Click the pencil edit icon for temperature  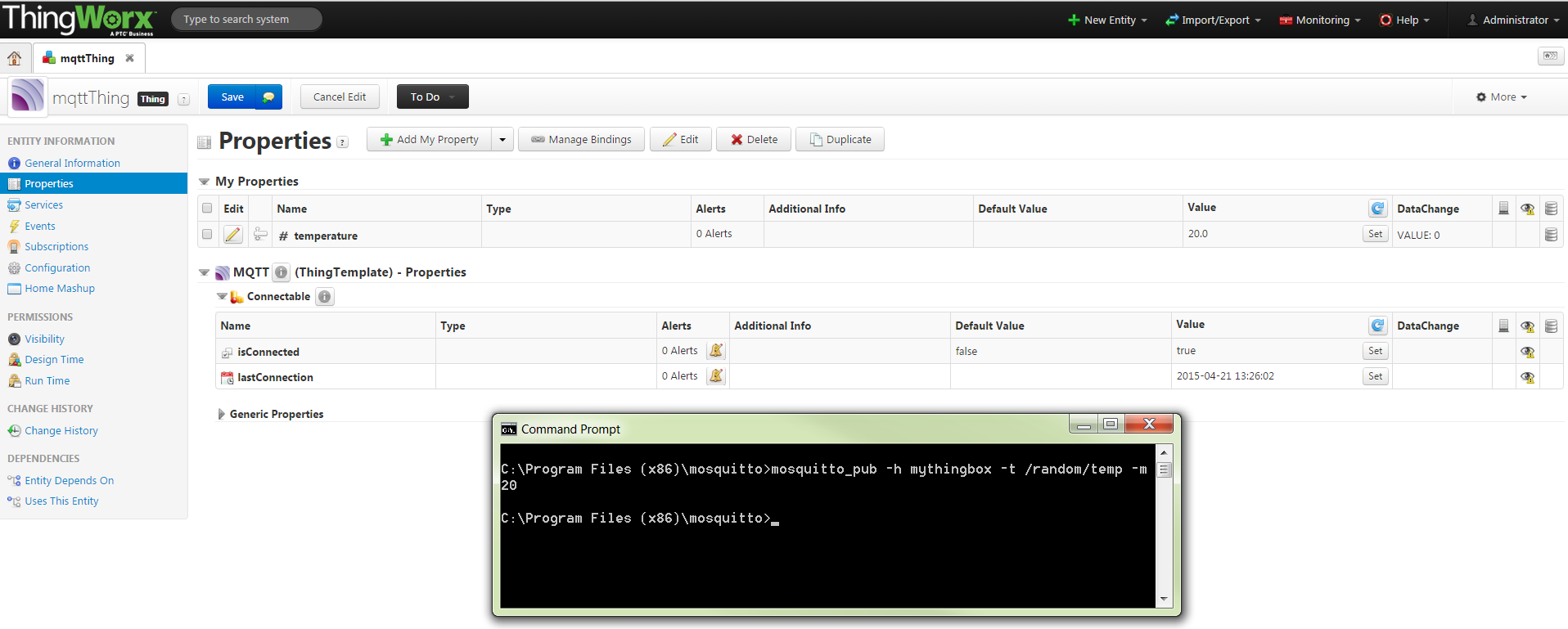pyautogui.click(x=232, y=235)
